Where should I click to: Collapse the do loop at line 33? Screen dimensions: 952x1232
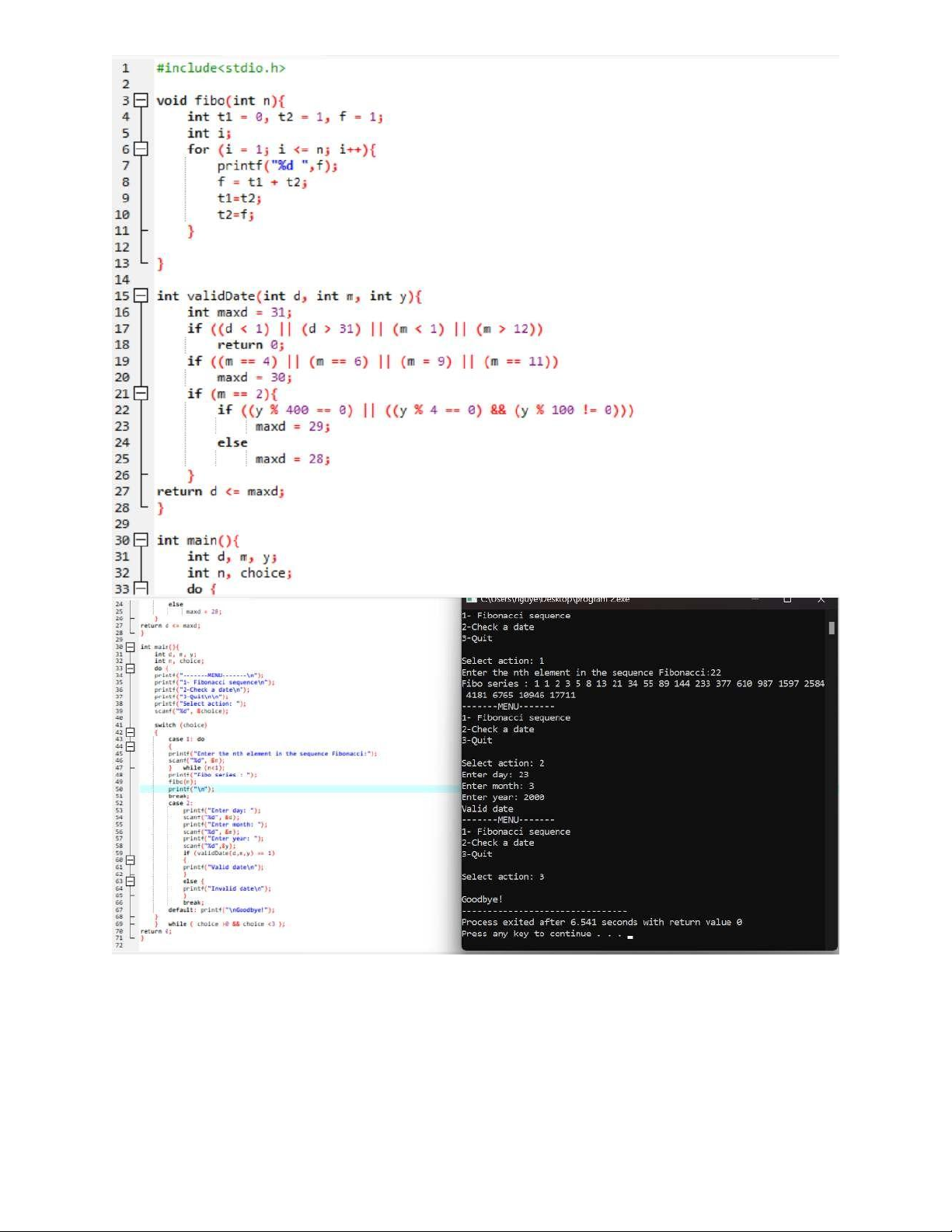141,589
